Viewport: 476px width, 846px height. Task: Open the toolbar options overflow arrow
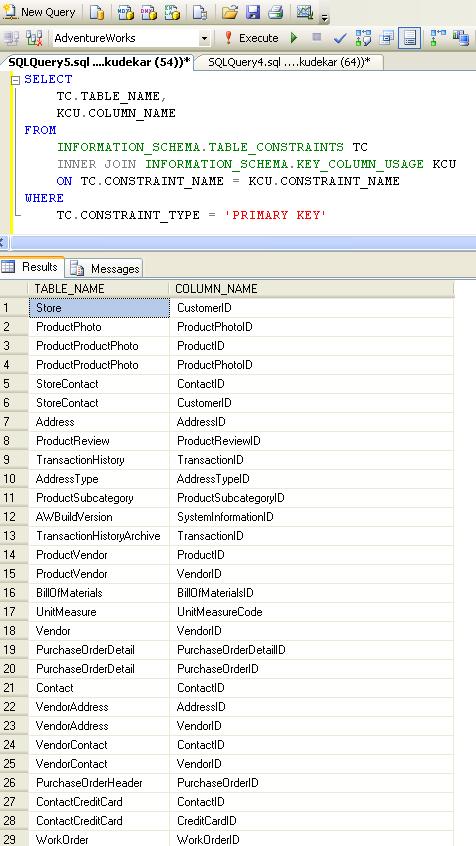click(324, 17)
